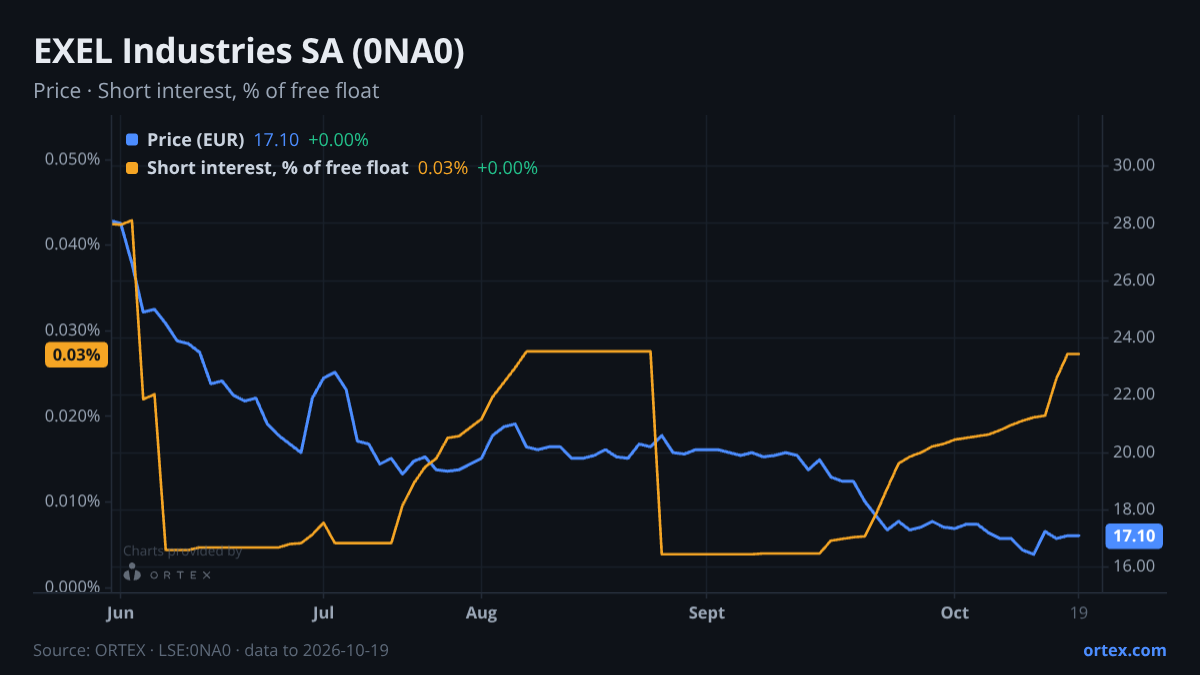
Task: Click the 0.010% left axis label
Action: pos(72,501)
